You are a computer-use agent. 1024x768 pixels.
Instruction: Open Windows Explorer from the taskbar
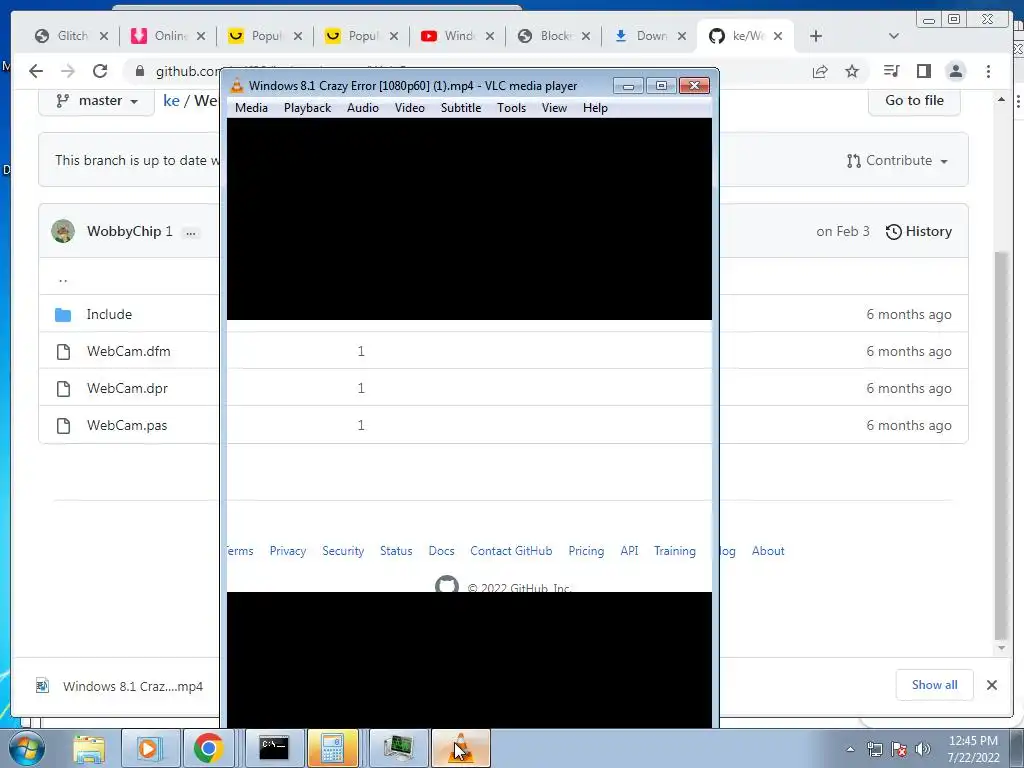89,748
